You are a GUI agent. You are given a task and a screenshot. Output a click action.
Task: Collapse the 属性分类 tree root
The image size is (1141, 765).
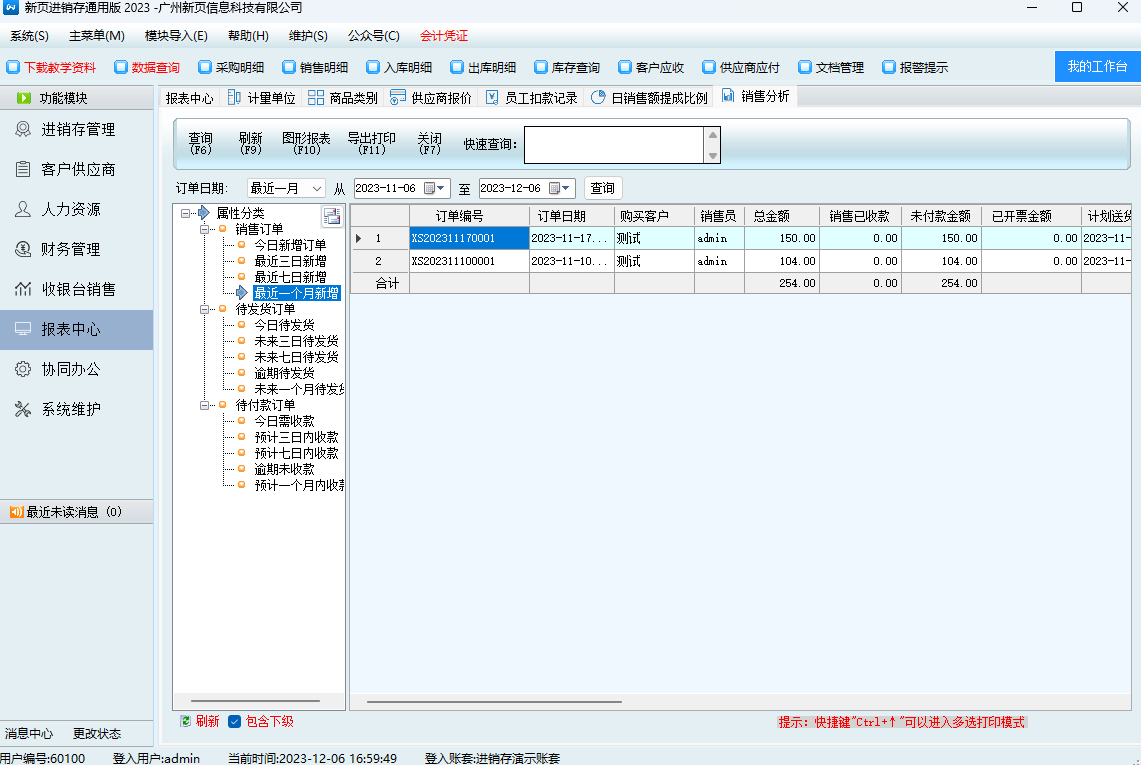[x=186, y=213]
